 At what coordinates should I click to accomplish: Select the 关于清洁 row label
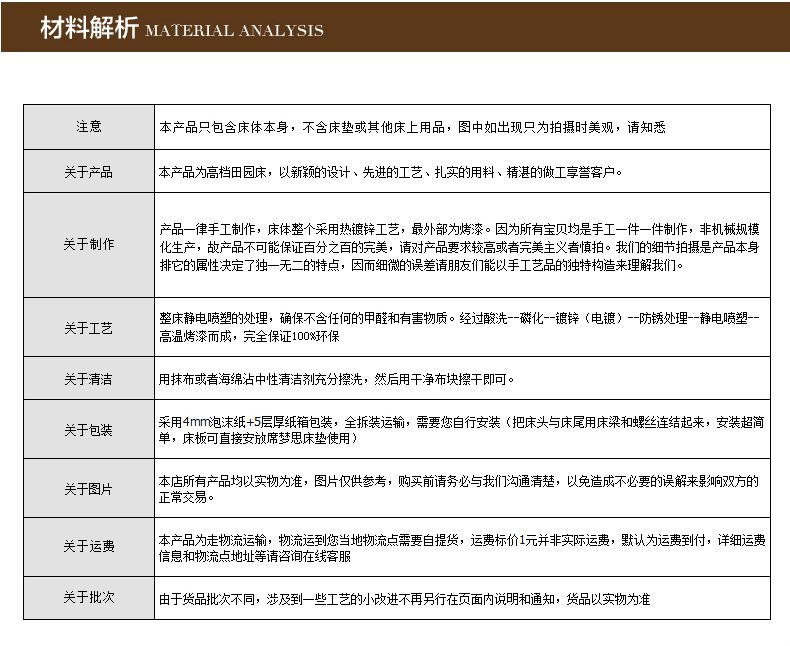(88, 379)
